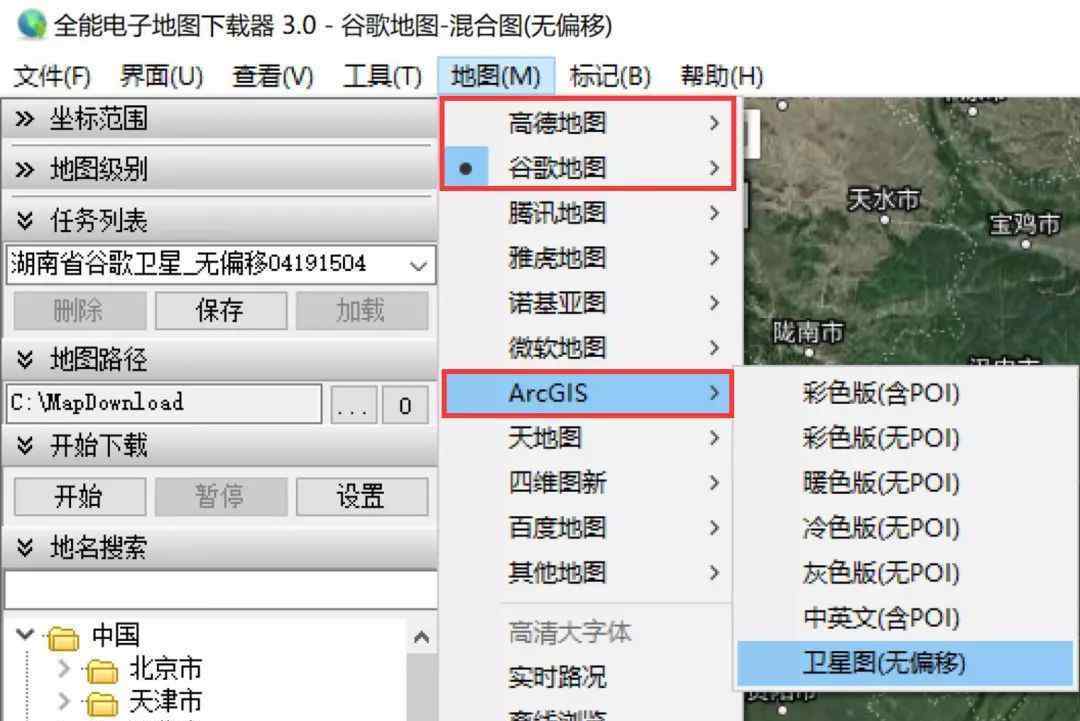Click the map path field C:\MapDownload
1080x721 pixels.
pyautogui.click(x=164, y=404)
